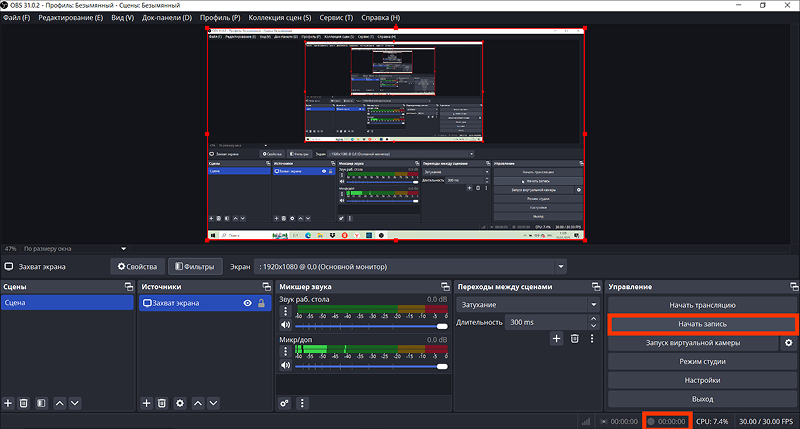The image size is (800, 429).
Task: Click the connection signal icon in status bar
Action: coord(586,421)
